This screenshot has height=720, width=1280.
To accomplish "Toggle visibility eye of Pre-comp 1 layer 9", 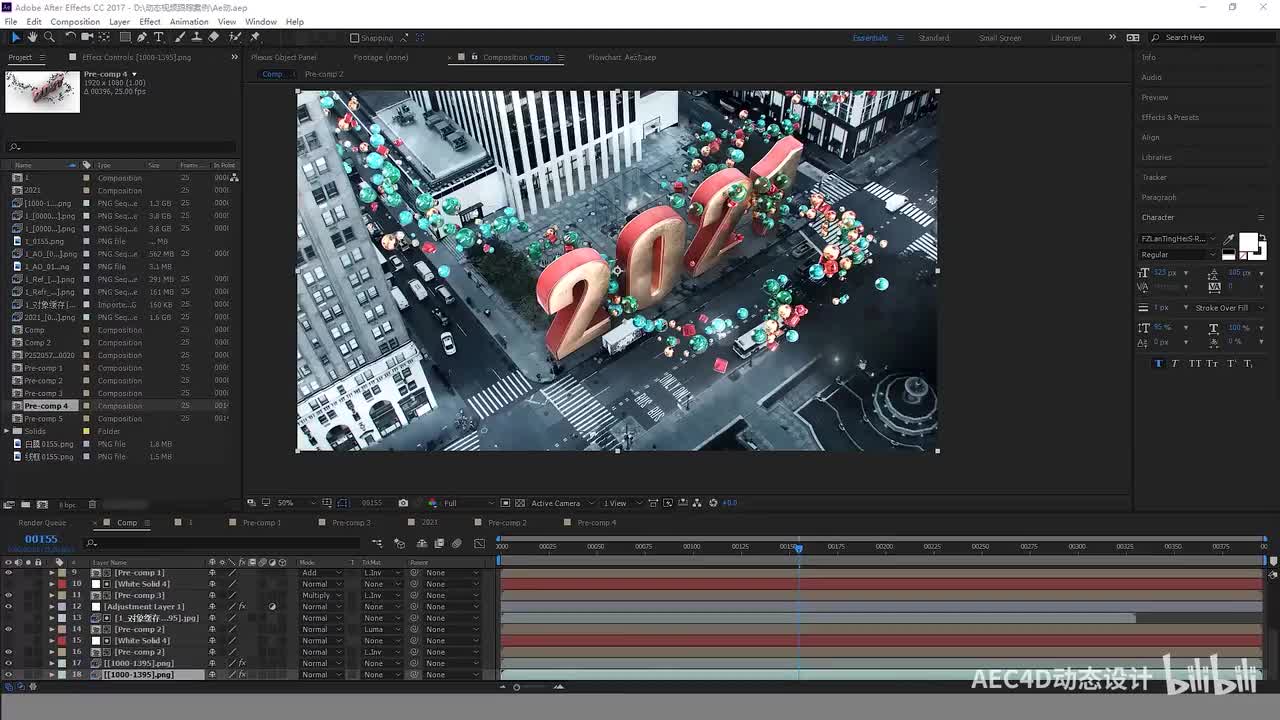I will [8, 573].
